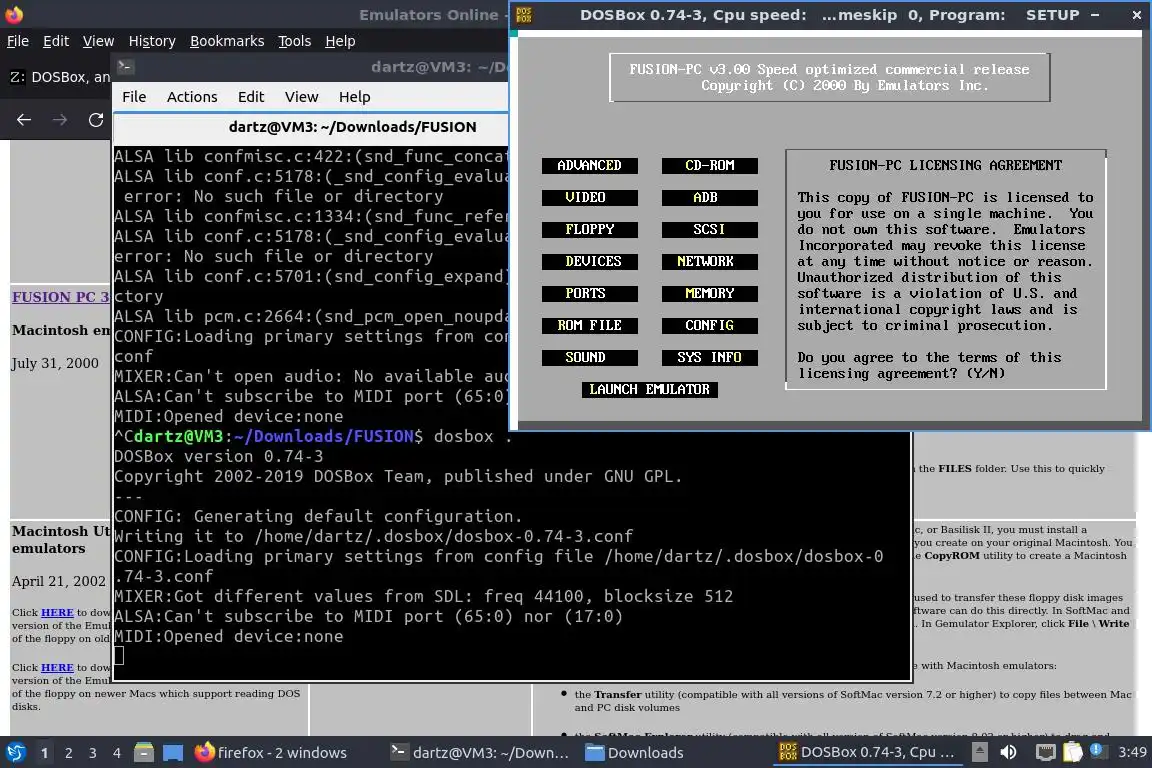1152x768 pixels.
Task: Click the 'MIDI:Opened device:none' last terminal line
Action: pyautogui.click(x=228, y=636)
